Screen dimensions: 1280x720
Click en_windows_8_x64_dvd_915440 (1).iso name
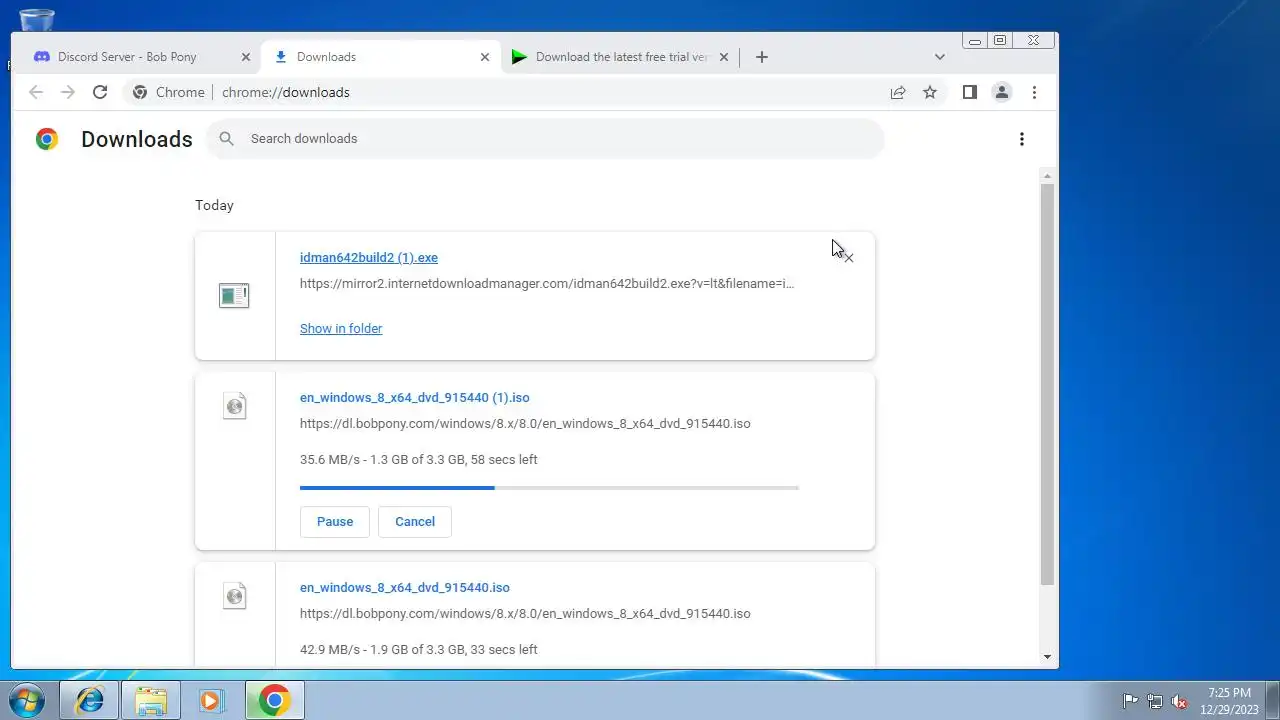(415, 397)
